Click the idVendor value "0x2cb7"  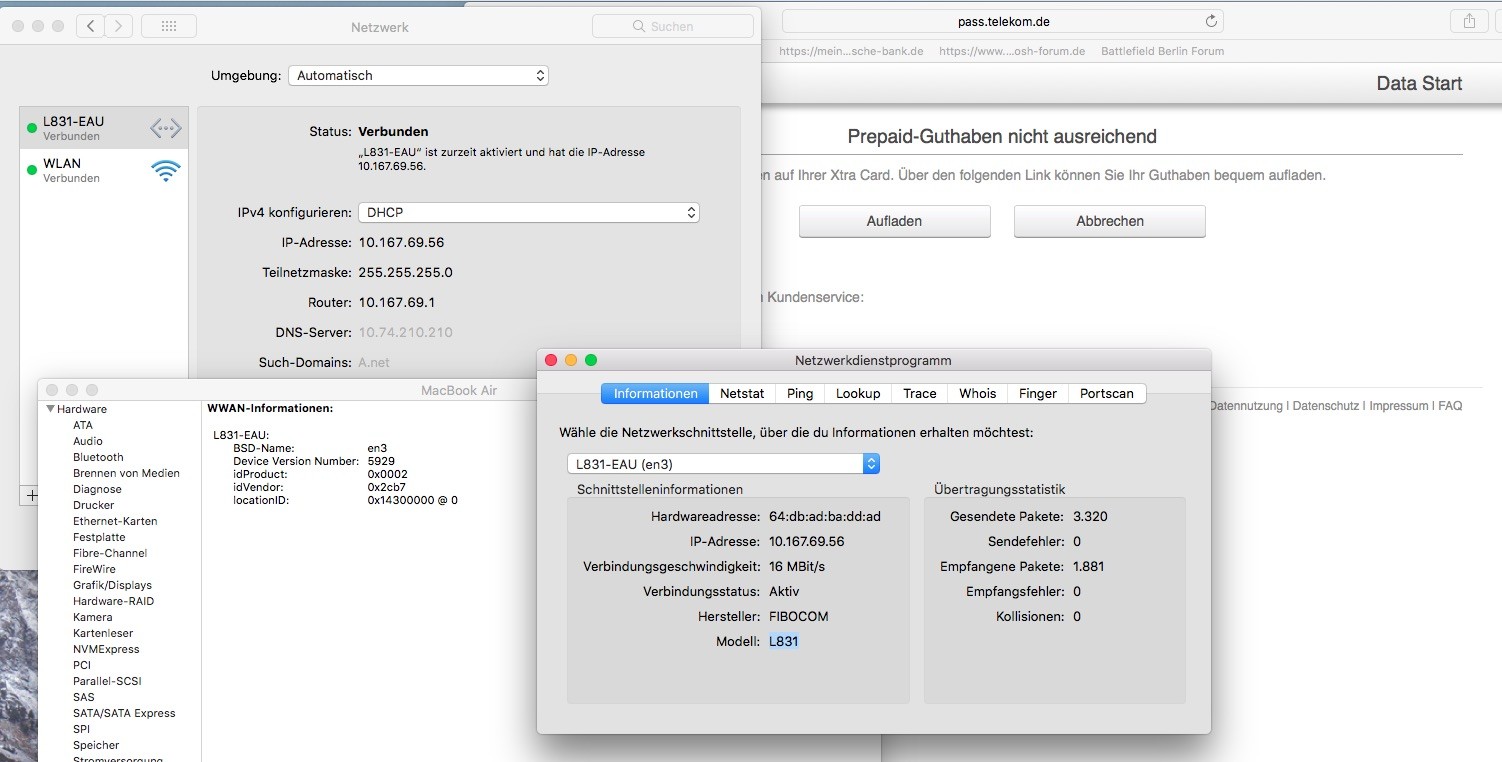tap(387, 487)
